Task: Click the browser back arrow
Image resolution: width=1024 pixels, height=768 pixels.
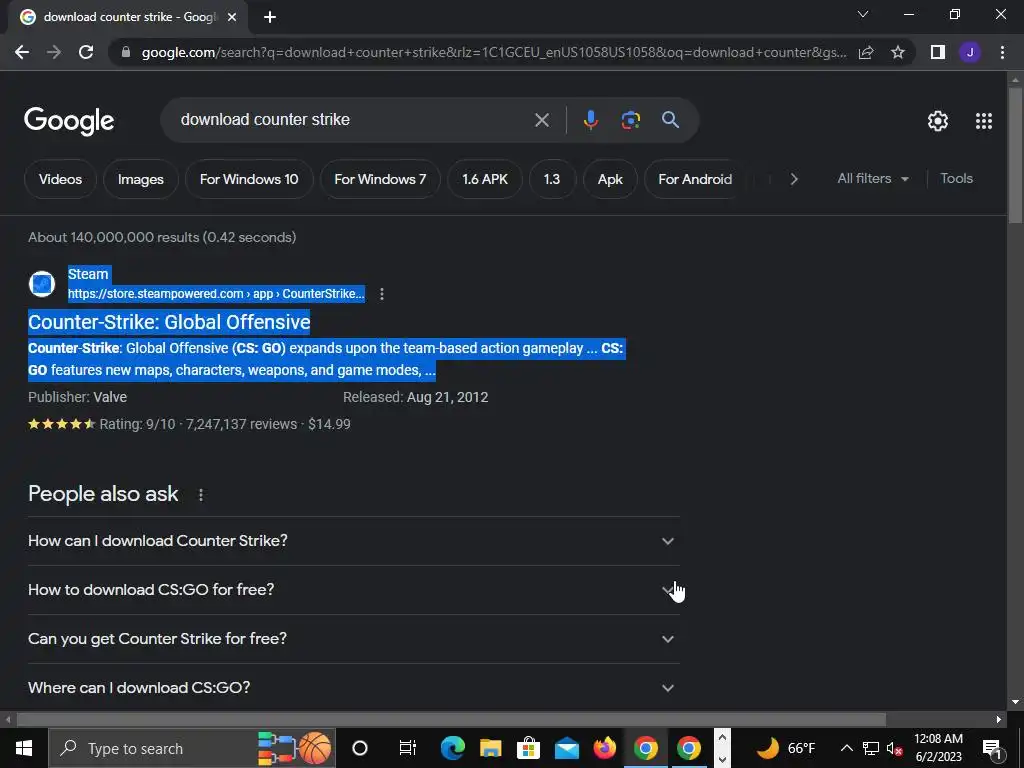Action: pos(22,52)
